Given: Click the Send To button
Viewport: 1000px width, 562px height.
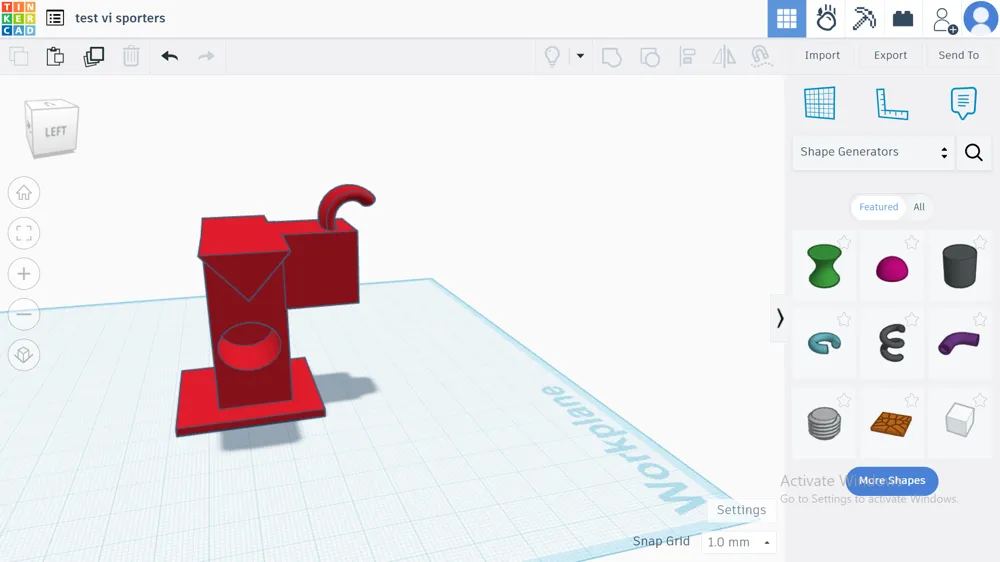Looking at the screenshot, I should coord(959,55).
